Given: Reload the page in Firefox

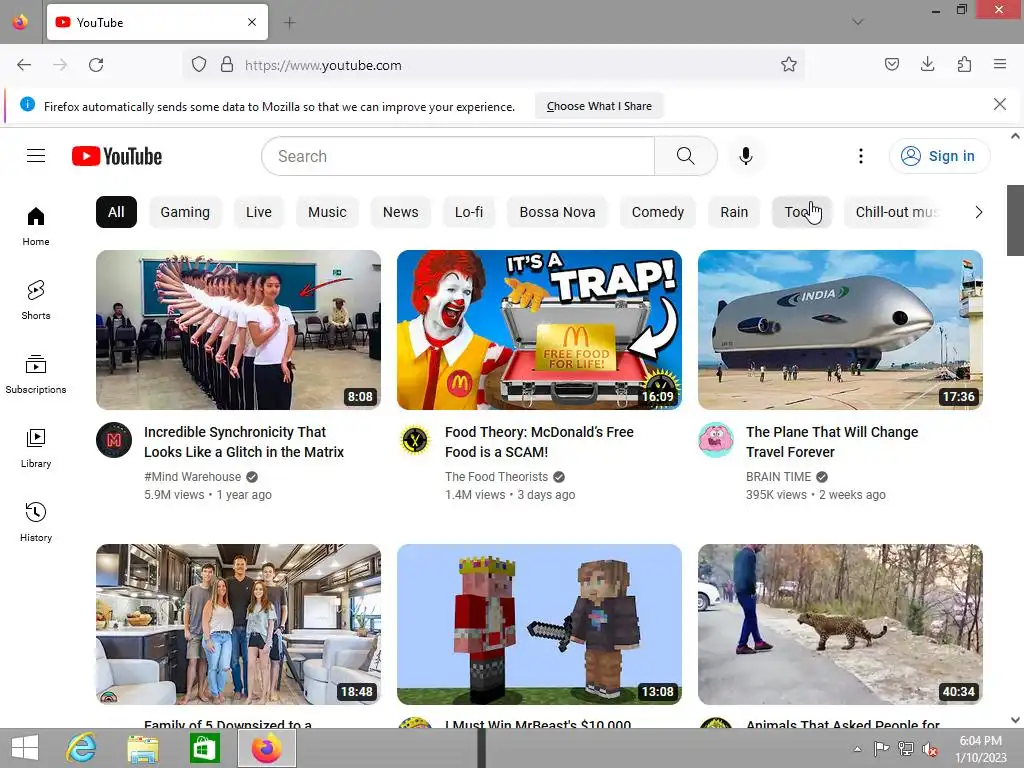Looking at the screenshot, I should [x=96, y=65].
